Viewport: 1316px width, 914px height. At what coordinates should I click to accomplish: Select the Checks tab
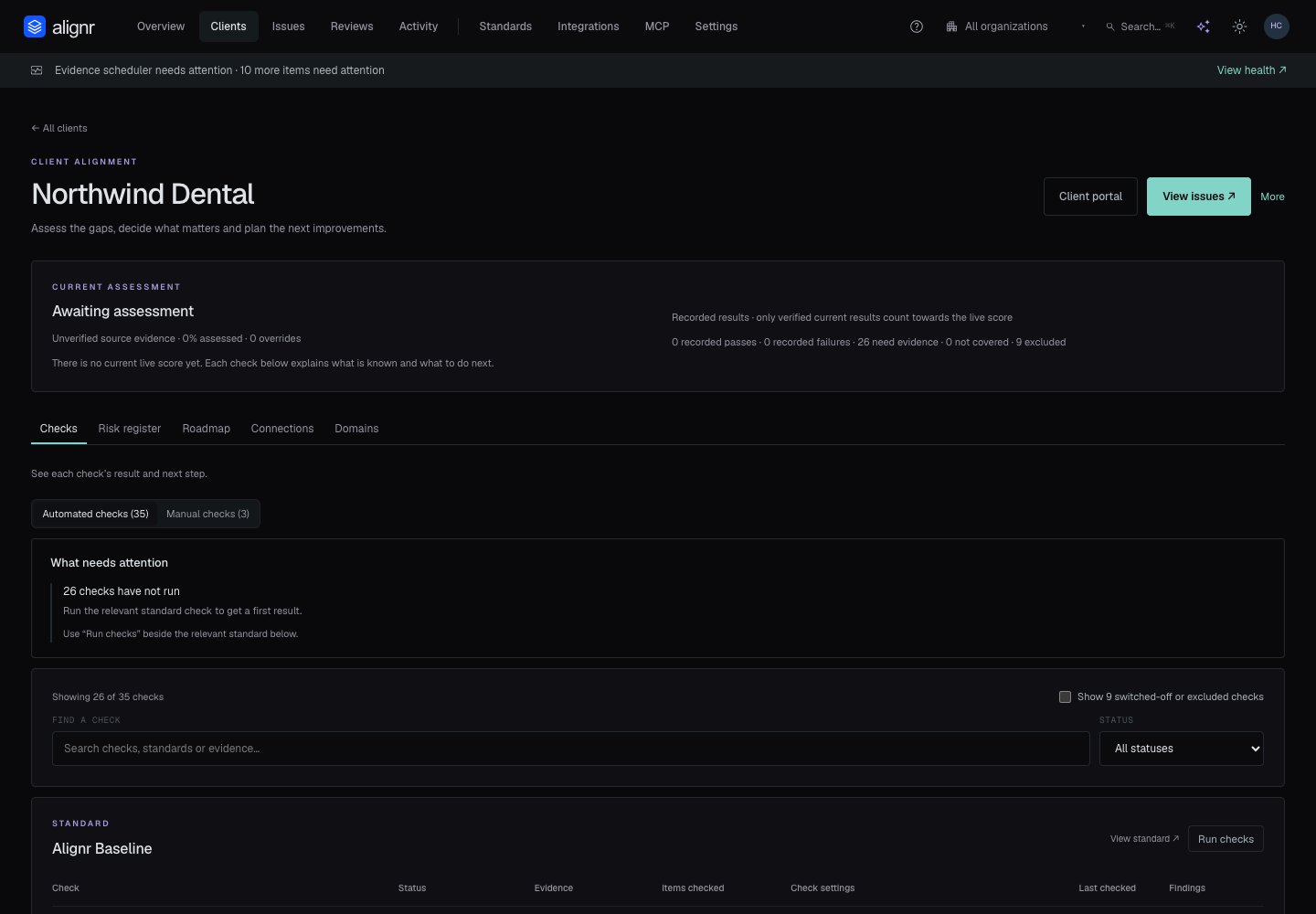[58, 429]
